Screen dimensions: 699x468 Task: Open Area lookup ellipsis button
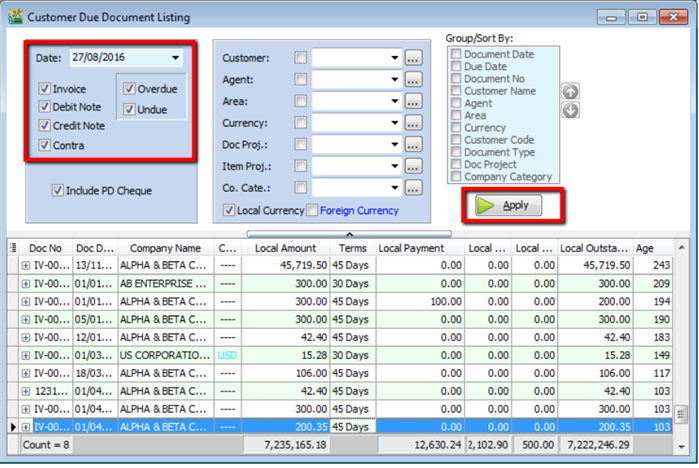coord(414,101)
